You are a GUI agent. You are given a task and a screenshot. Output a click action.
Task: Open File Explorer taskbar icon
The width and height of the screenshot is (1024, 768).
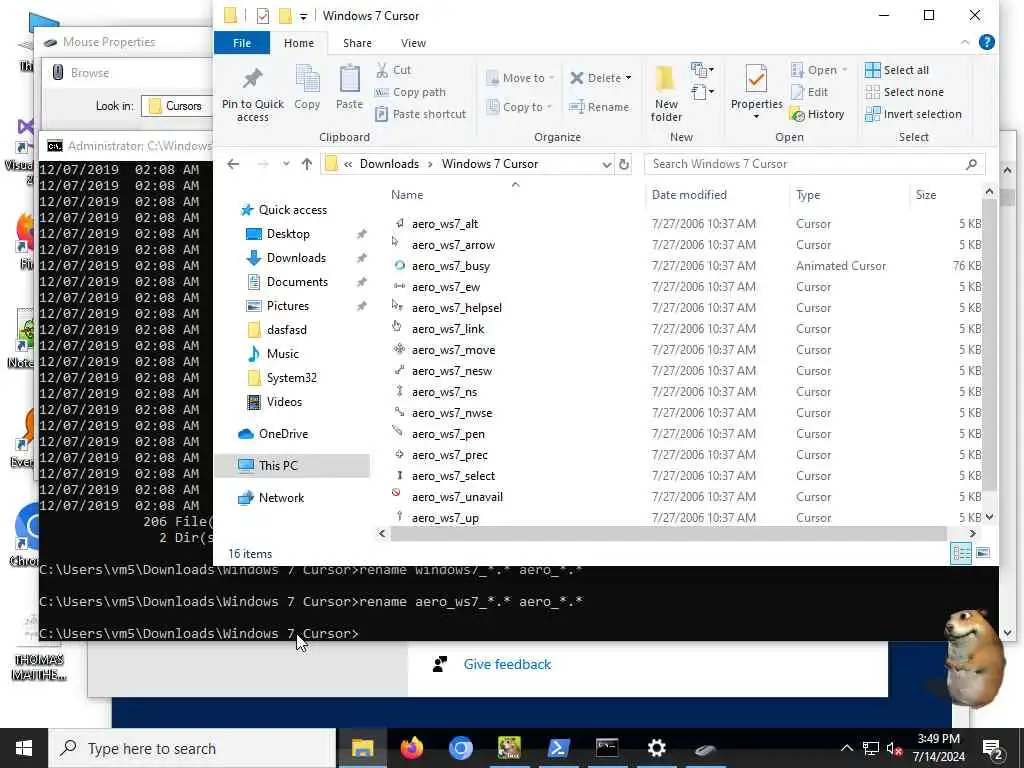[362, 748]
